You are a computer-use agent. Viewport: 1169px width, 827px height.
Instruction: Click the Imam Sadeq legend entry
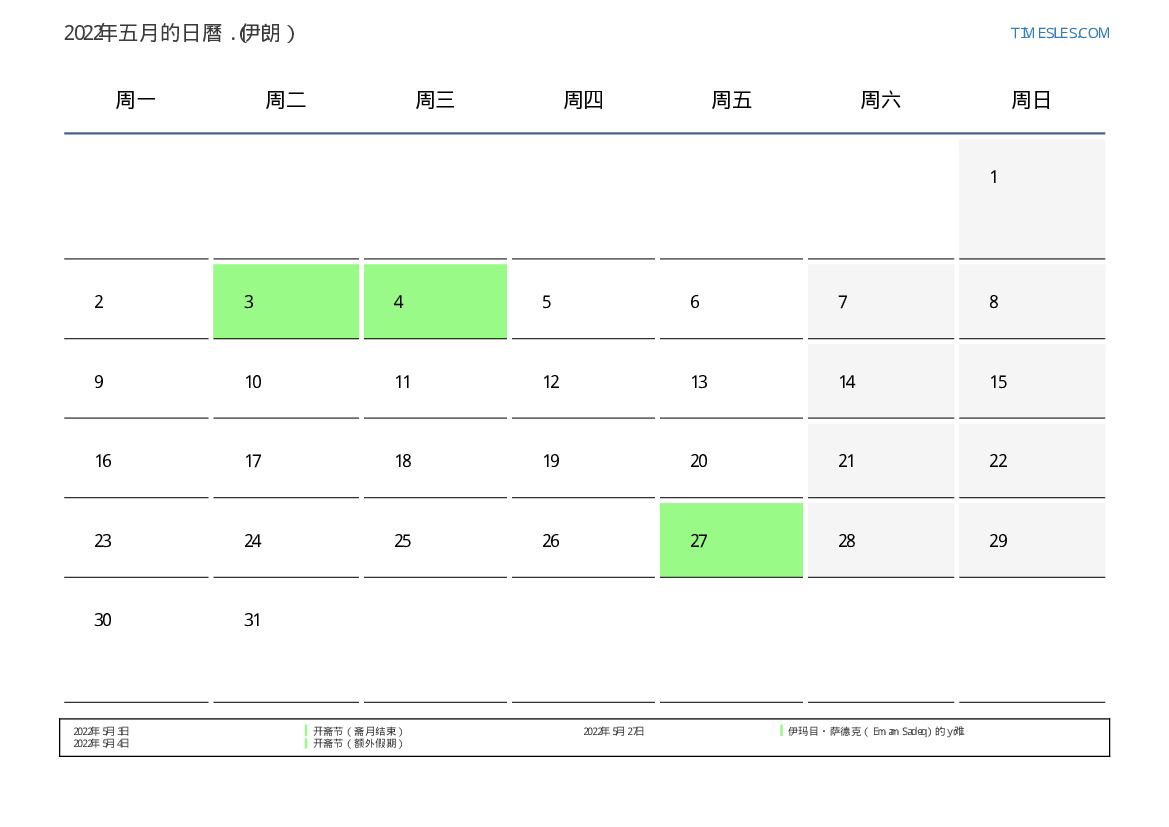pyautogui.click(x=876, y=732)
